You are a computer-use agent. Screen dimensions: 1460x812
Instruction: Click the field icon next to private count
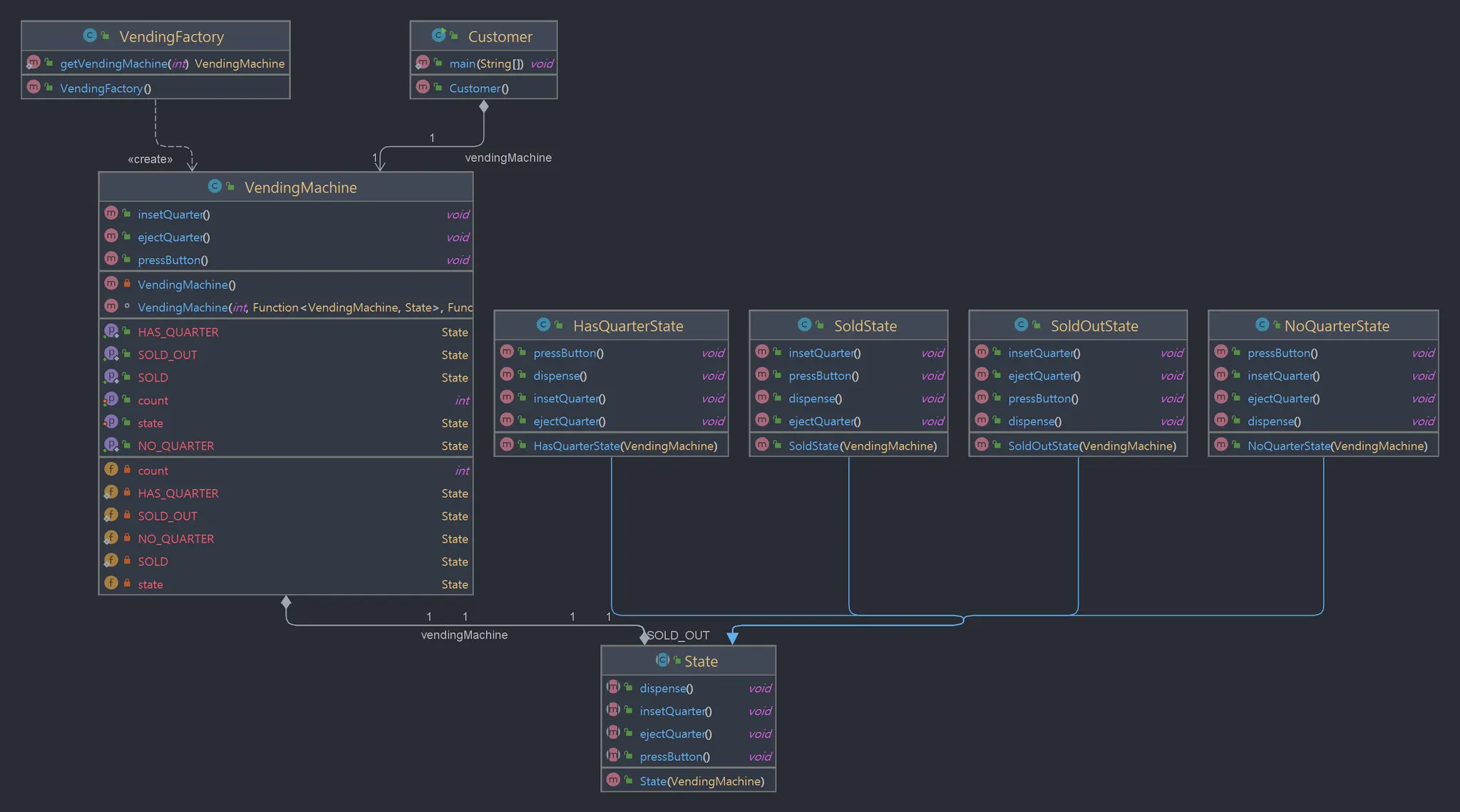[110, 469]
